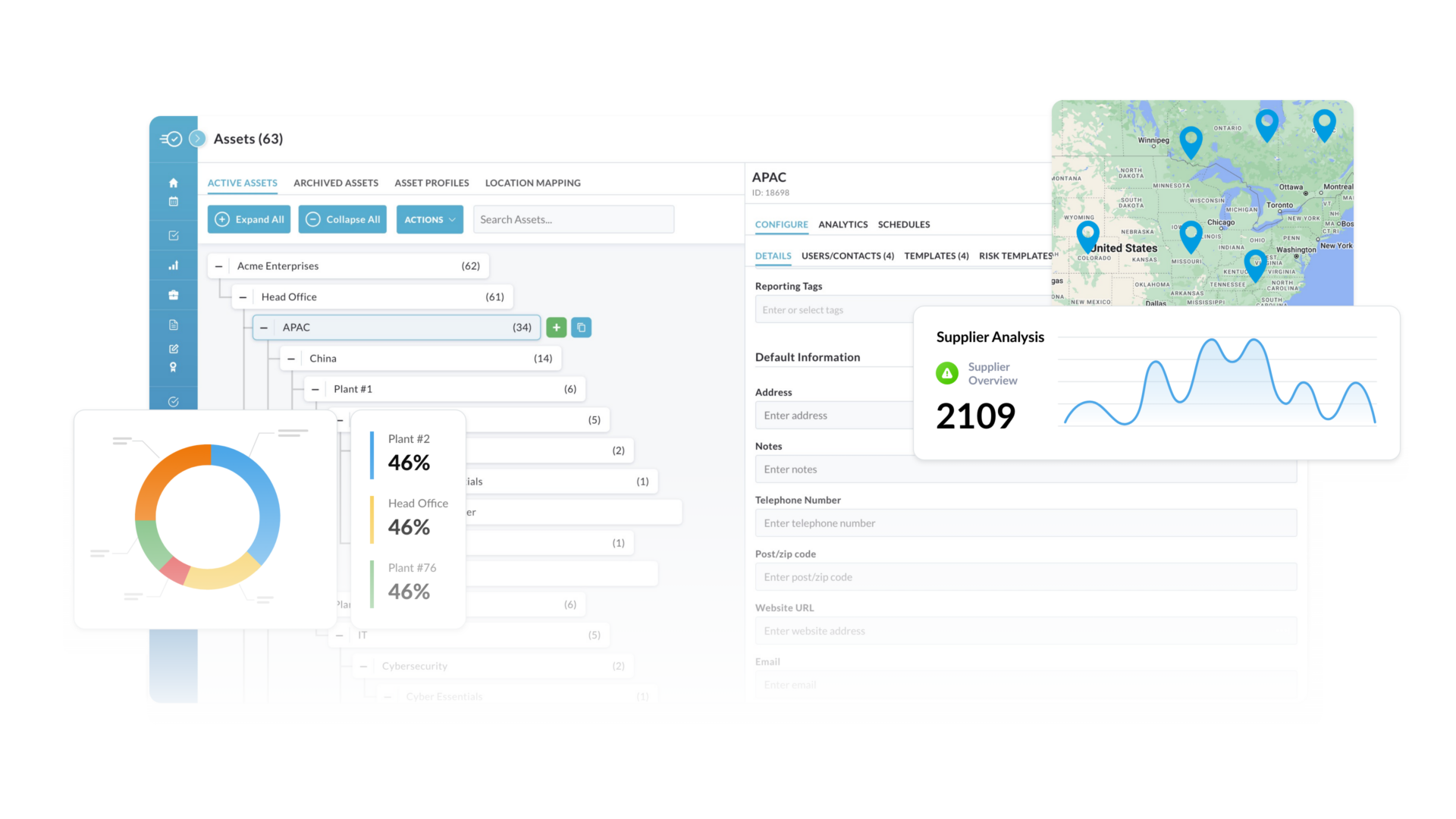Select the bar chart analytics sidebar icon

pyautogui.click(x=174, y=265)
